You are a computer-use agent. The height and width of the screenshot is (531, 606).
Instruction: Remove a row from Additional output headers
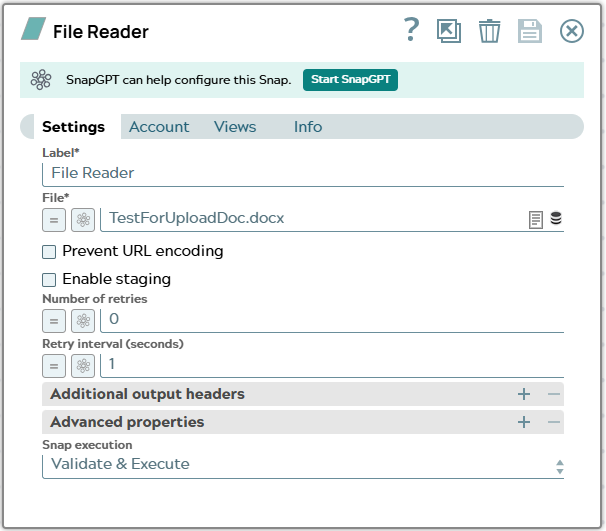point(554,394)
